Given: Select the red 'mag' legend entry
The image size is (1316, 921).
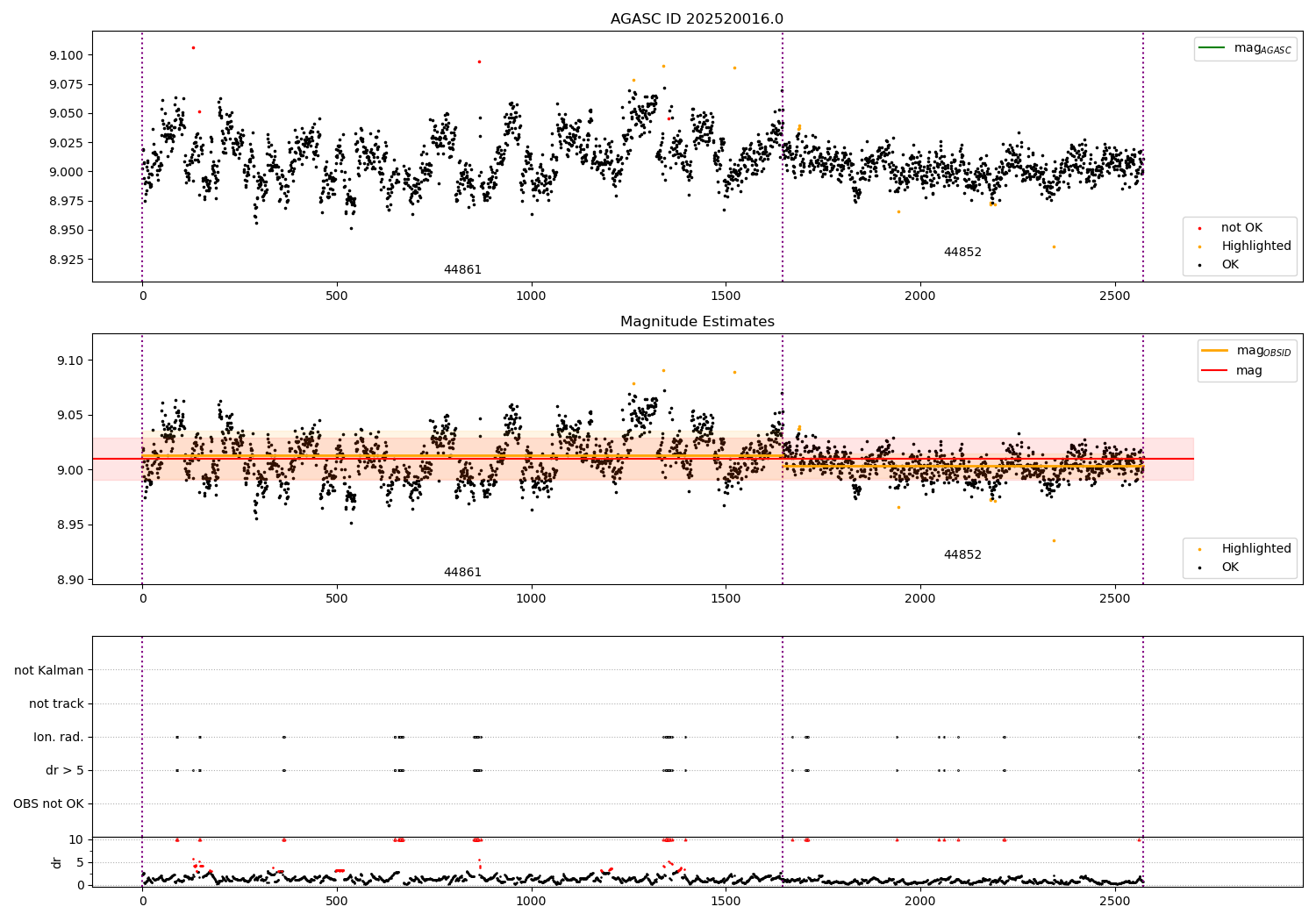Looking at the screenshot, I should click(1233, 370).
